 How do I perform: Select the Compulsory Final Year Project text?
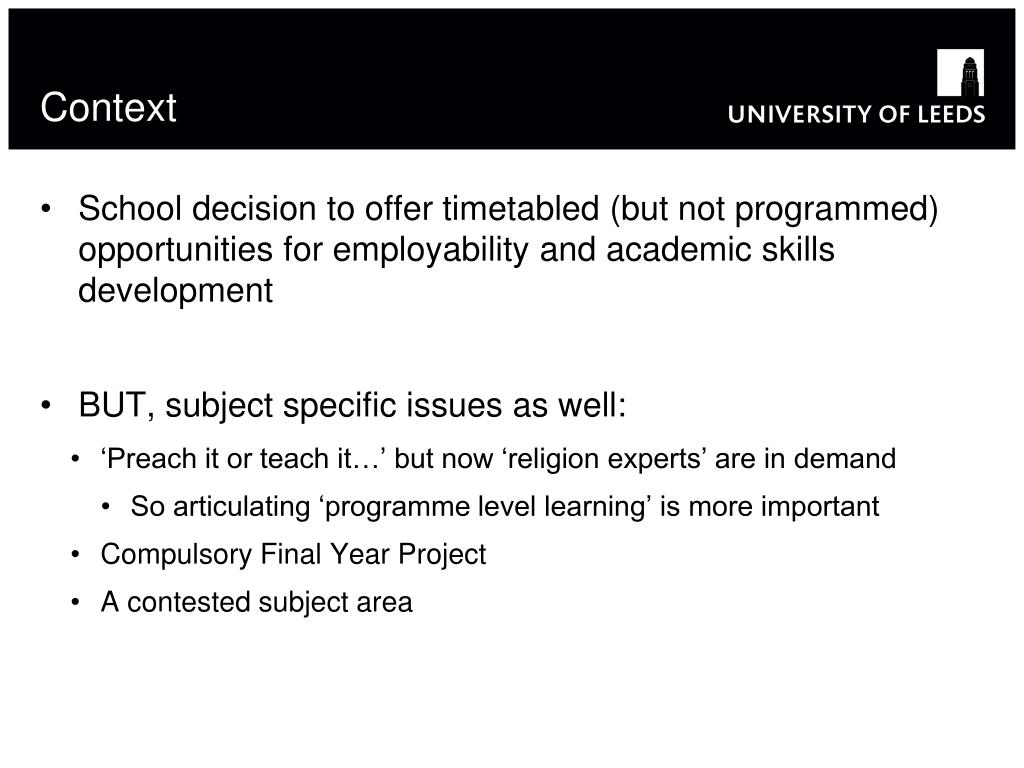click(x=293, y=554)
